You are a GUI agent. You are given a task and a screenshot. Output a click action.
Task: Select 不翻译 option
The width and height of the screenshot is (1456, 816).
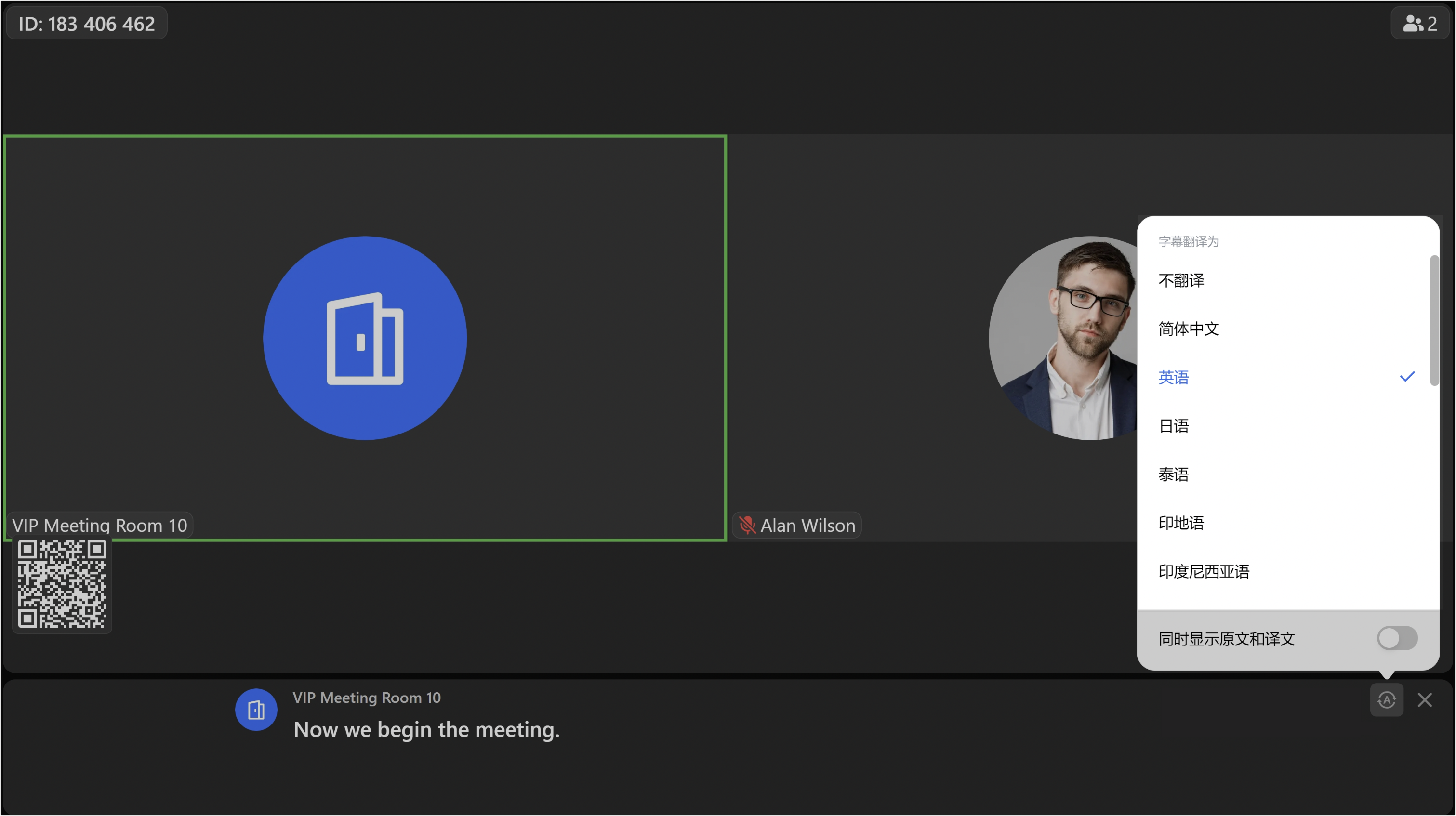1287,280
